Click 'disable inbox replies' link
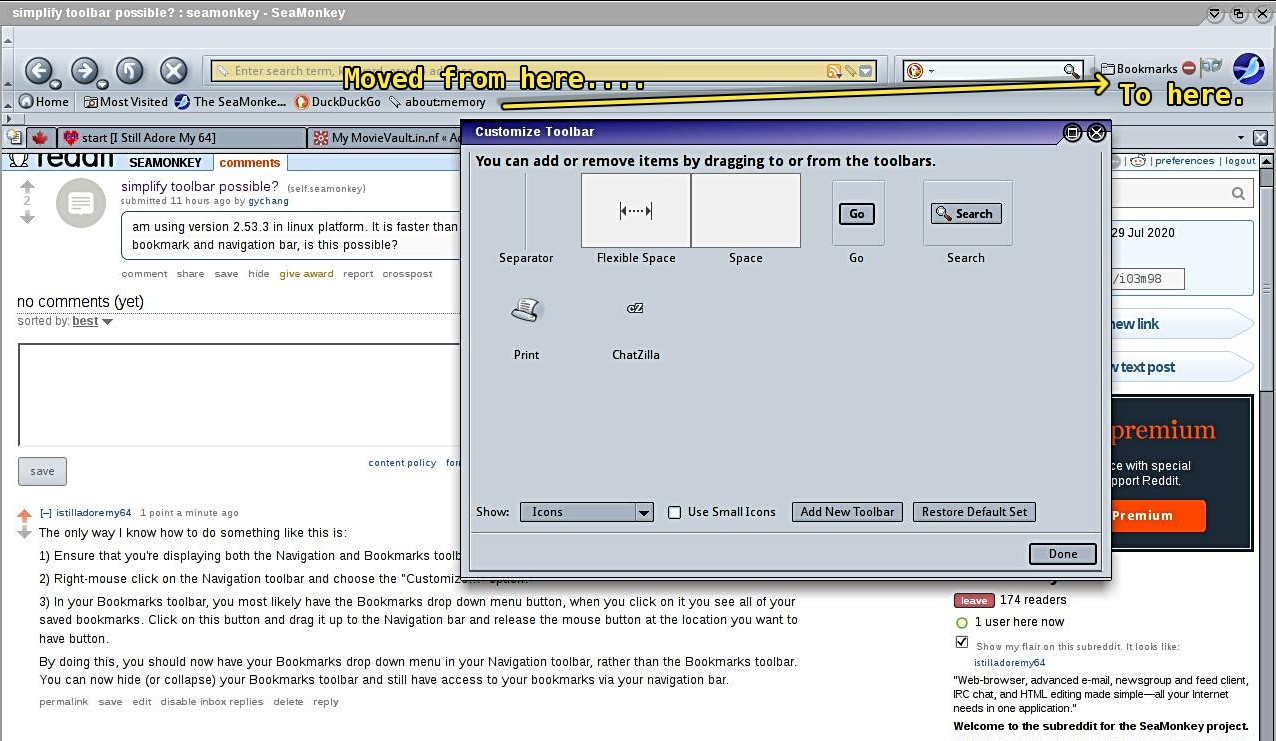 (212, 702)
